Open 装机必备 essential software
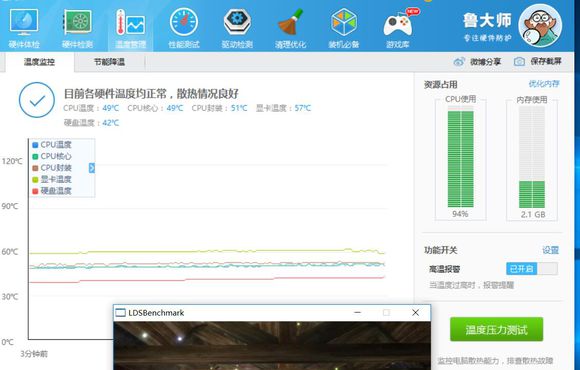The width and height of the screenshot is (580, 370). point(344,28)
